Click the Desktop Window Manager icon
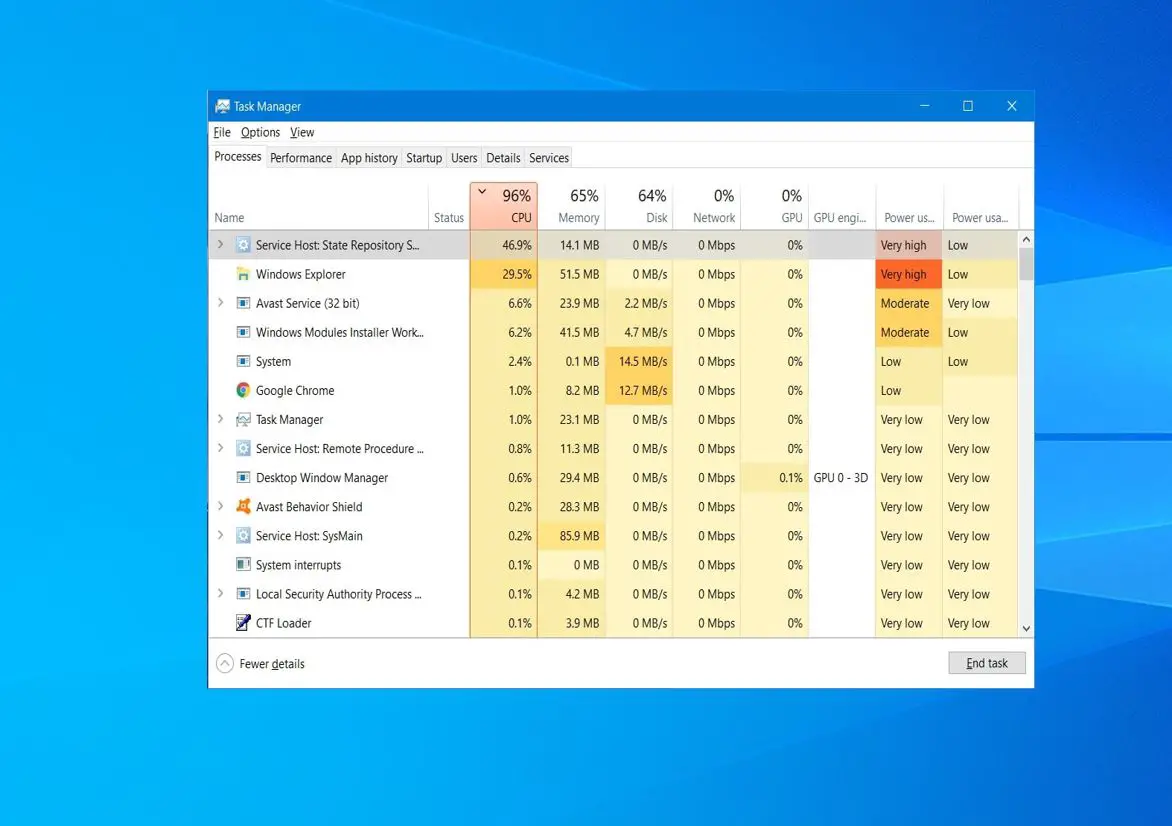The image size is (1172, 826). [243, 478]
